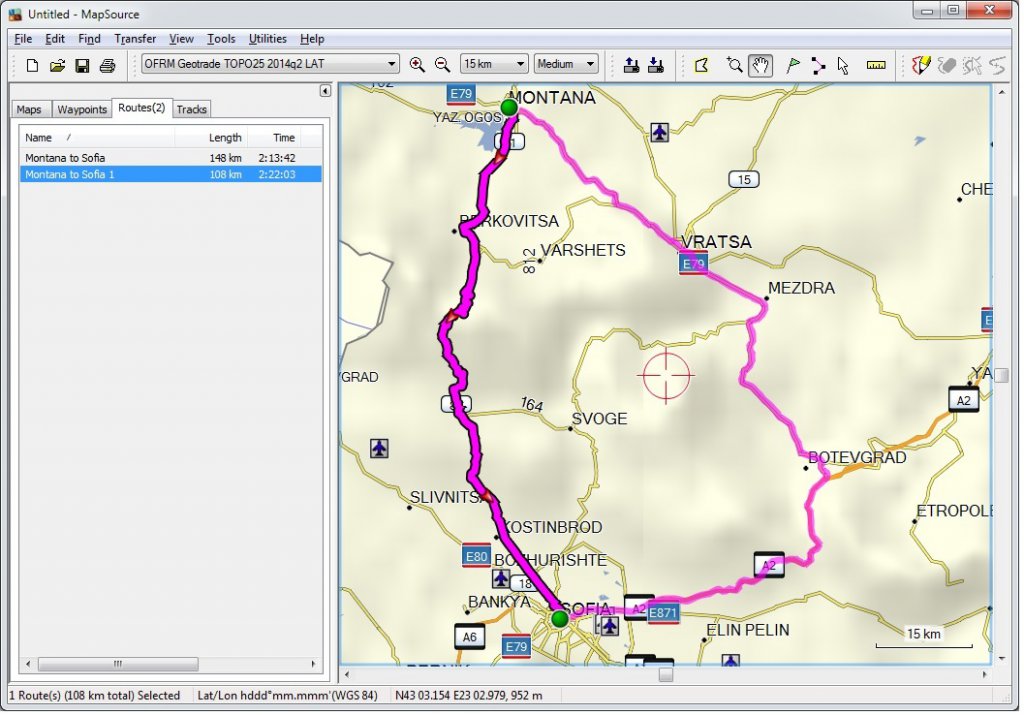The height and width of the screenshot is (715, 1024).
Task: Click the map scroll up arrow
Action: pyautogui.click(x=1002, y=92)
